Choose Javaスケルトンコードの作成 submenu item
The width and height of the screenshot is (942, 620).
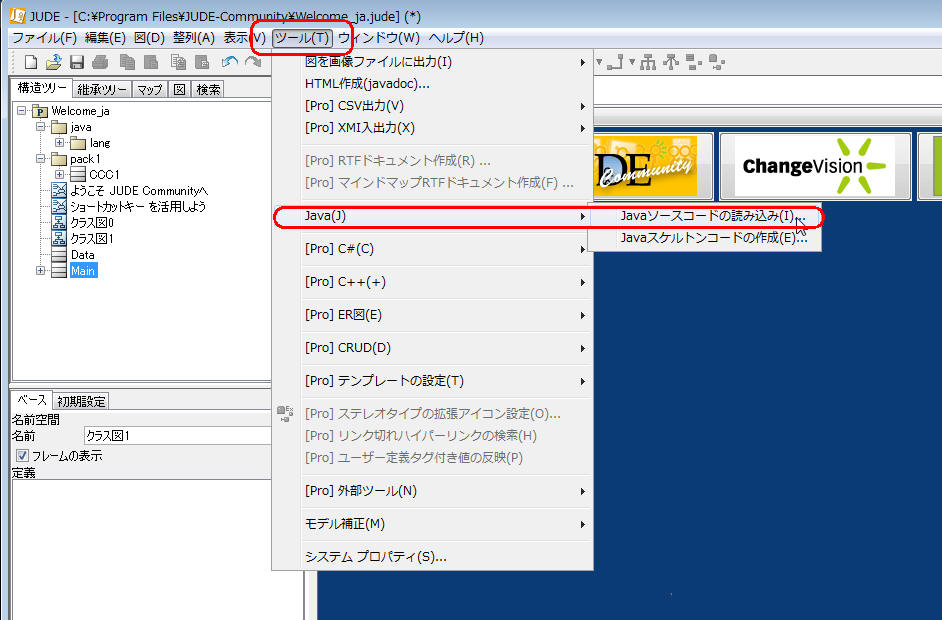point(706,238)
